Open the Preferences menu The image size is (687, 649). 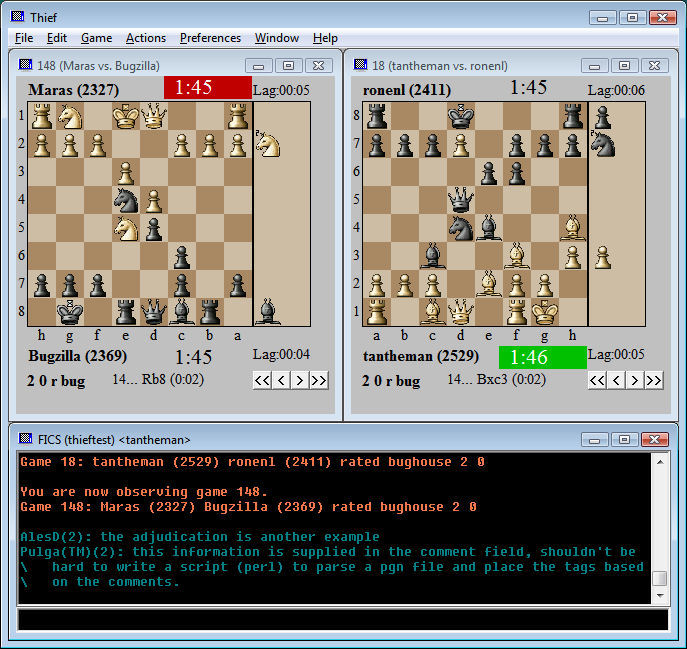click(210, 38)
